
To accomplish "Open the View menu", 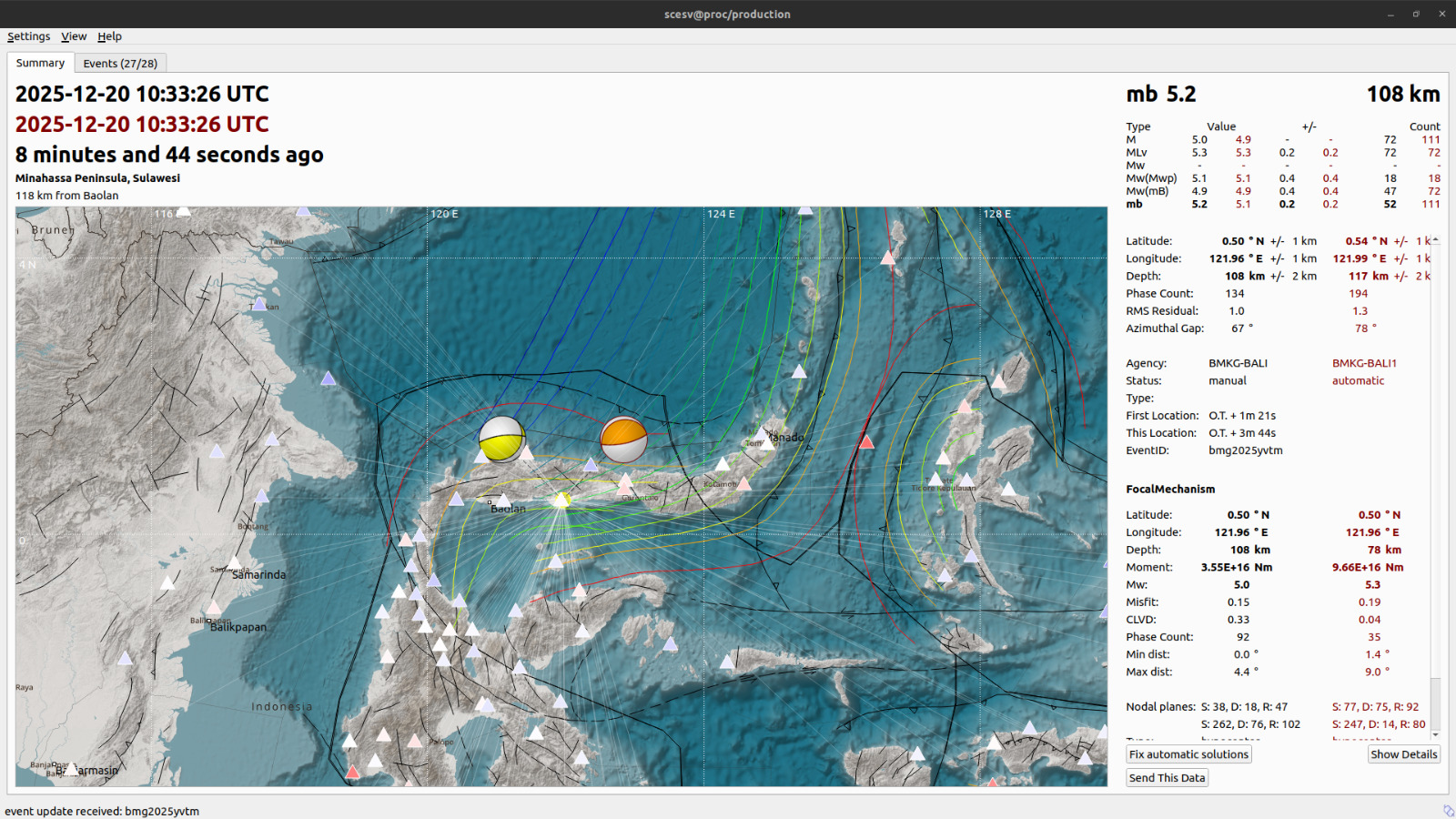I will tap(74, 36).
